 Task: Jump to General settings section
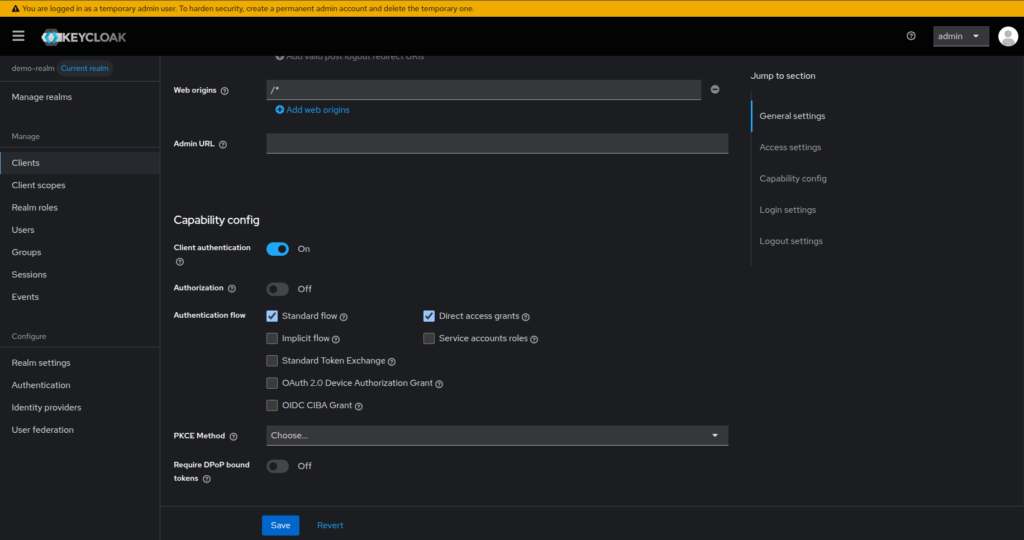click(x=792, y=116)
